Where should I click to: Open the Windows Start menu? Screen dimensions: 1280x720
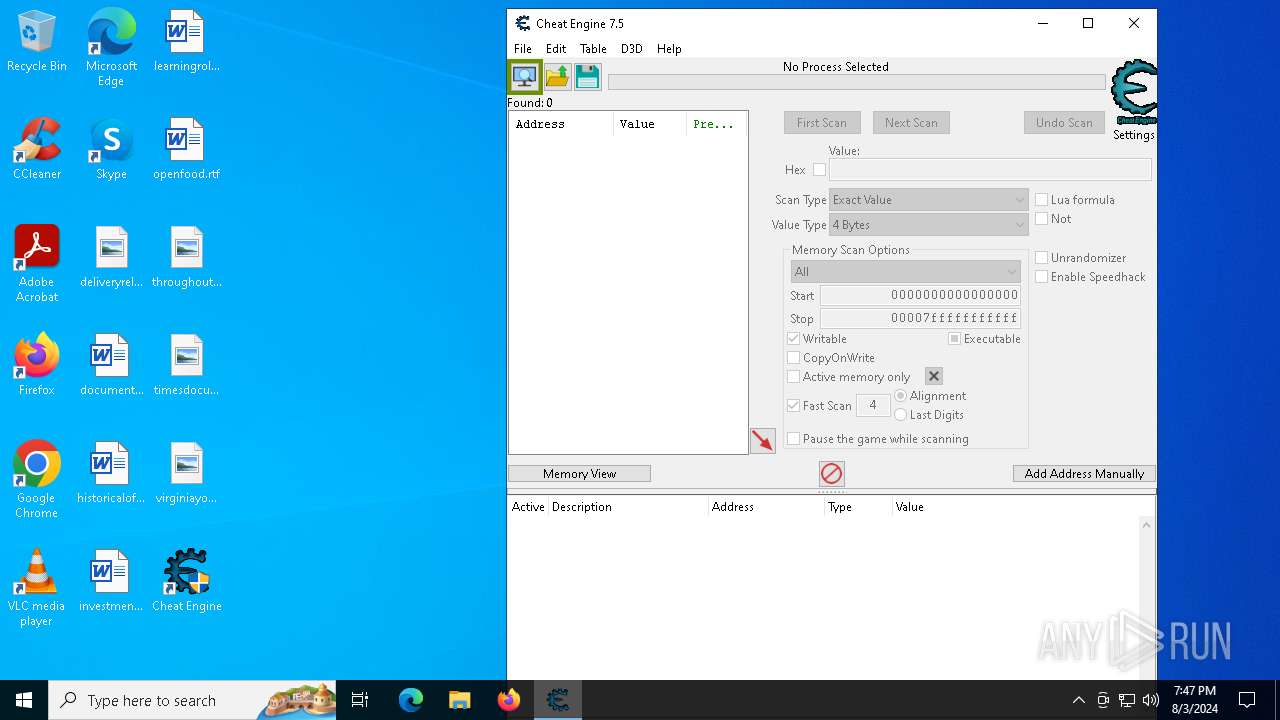click(x=24, y=700)
